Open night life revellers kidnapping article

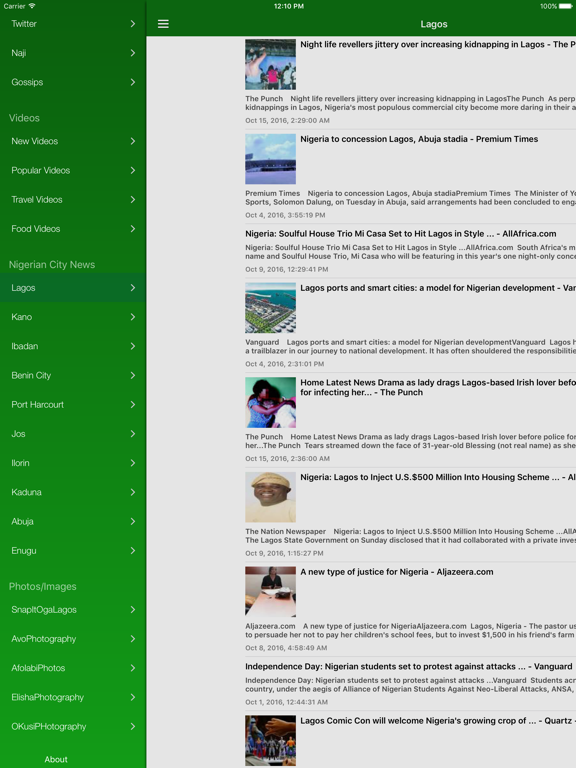[x=410, y=82]
